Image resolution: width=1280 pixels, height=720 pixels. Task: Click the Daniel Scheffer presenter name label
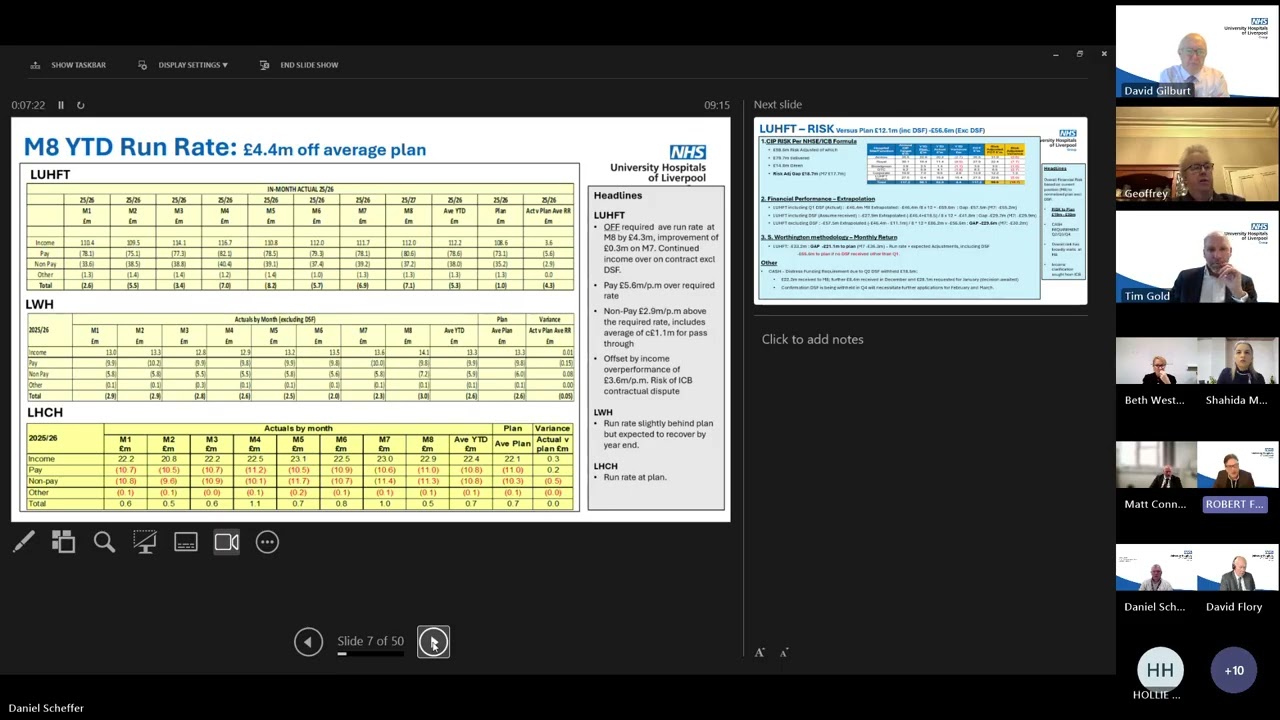tap(46, 708)
